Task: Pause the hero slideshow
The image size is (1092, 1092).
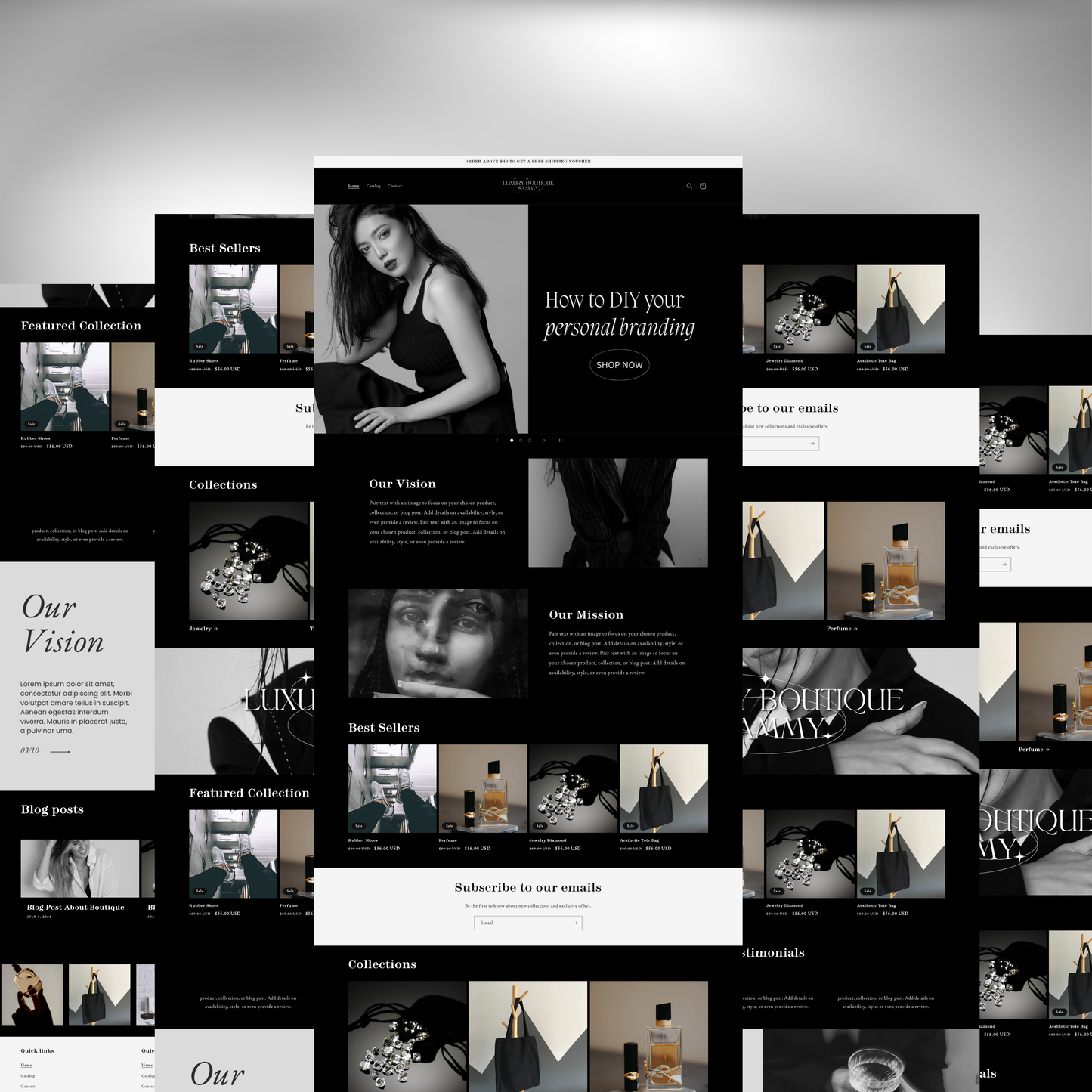Action: [560, 440]
